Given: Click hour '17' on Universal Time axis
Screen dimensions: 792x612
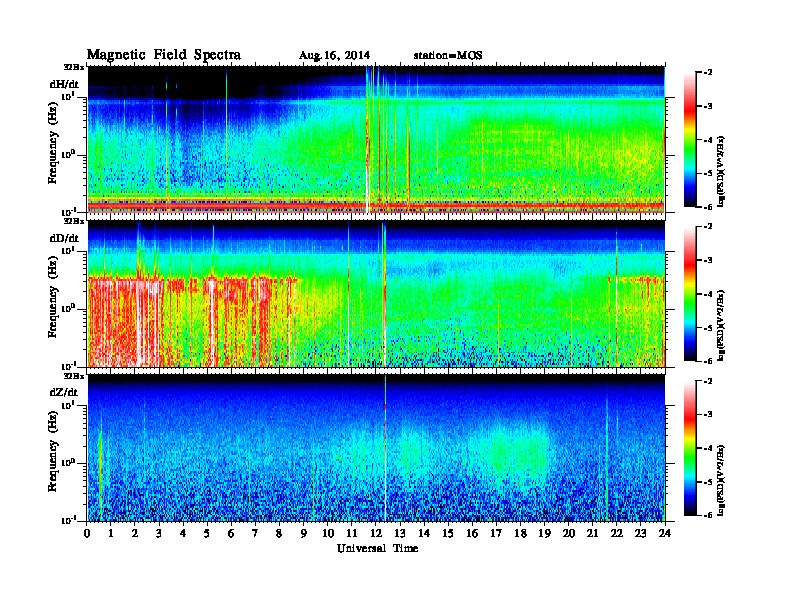Looking at the screenshot, I should tap(497, 533).
